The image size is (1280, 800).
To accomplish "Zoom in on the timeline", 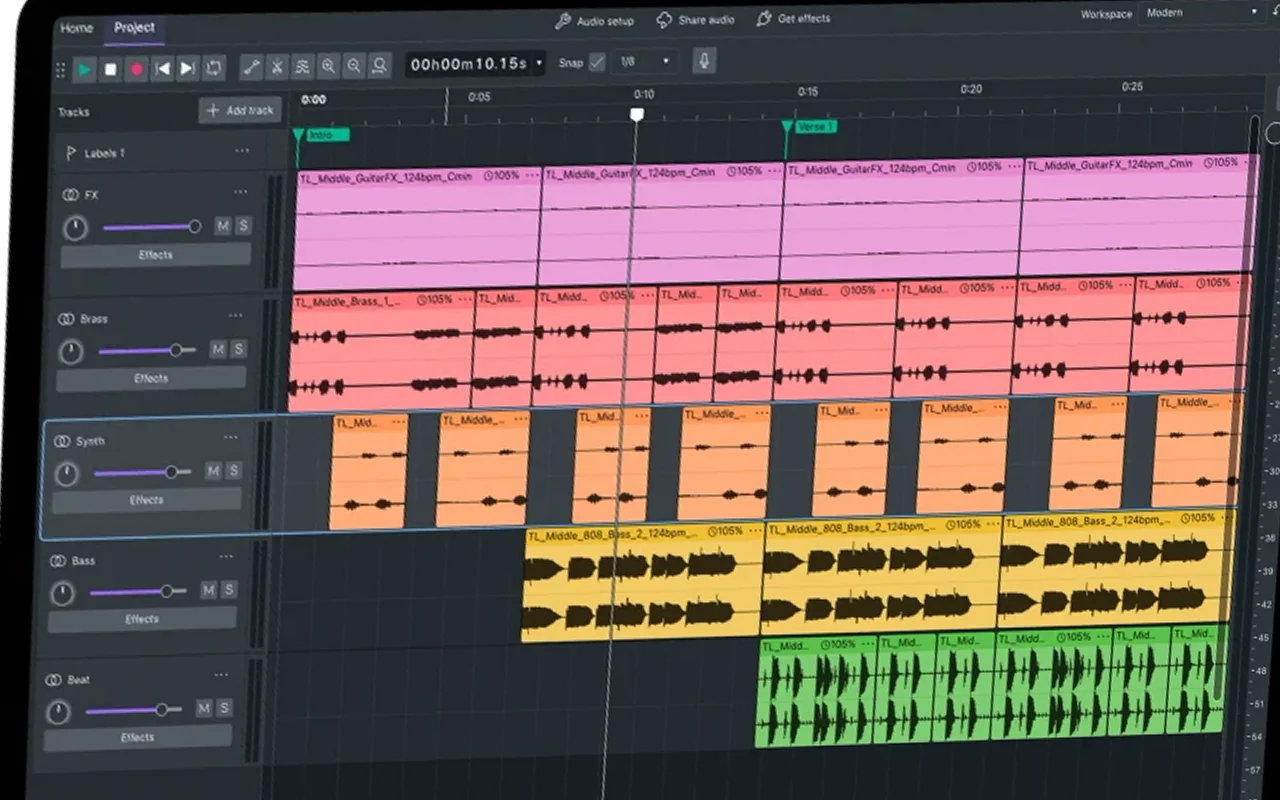I will click(328, 66).
